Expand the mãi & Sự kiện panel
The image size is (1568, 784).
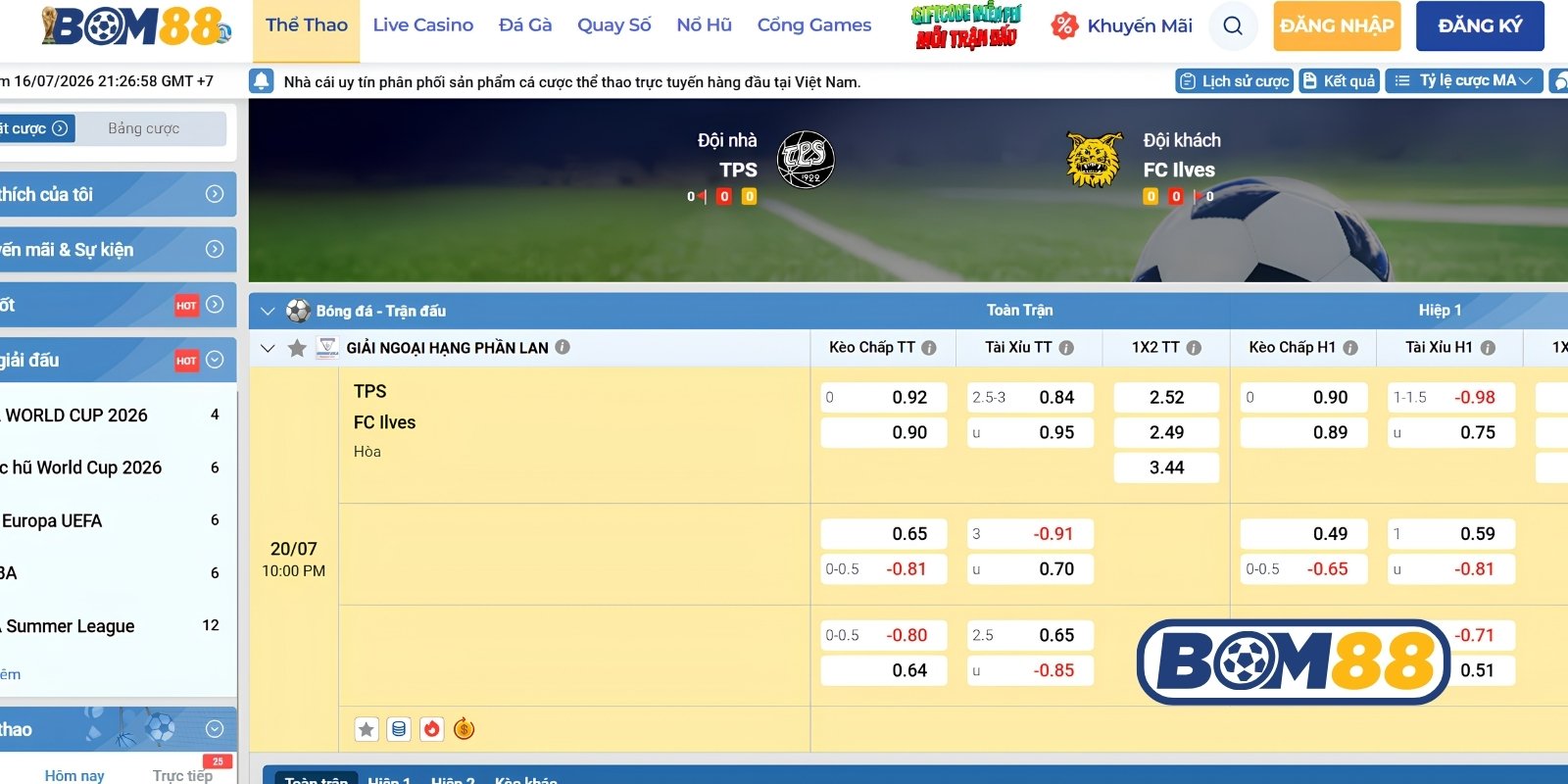coord(215,249)
